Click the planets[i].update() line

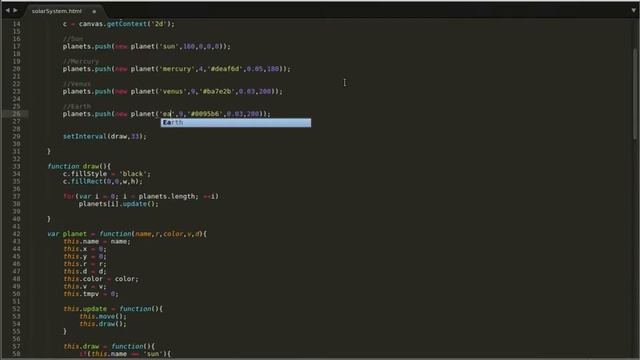[118, 204]
